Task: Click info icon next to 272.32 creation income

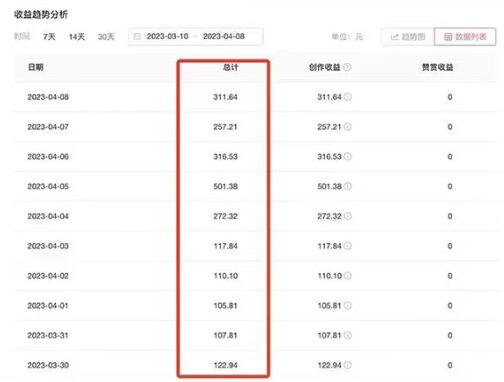Action: pyautogui.click(x=348, y=216)
